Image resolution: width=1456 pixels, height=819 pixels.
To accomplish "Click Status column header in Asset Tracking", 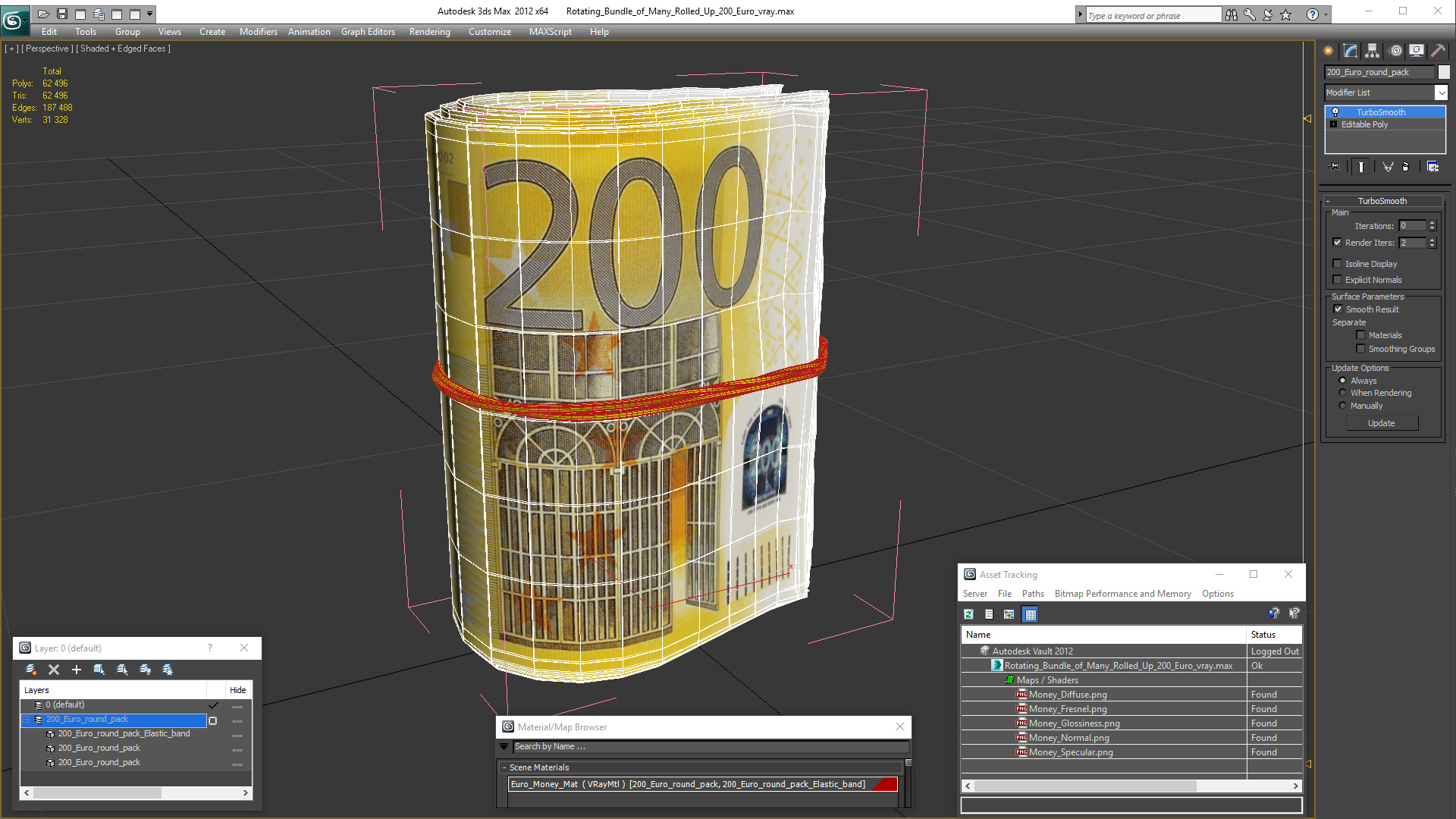I will pyautogui.click(x=1274, y=635).
